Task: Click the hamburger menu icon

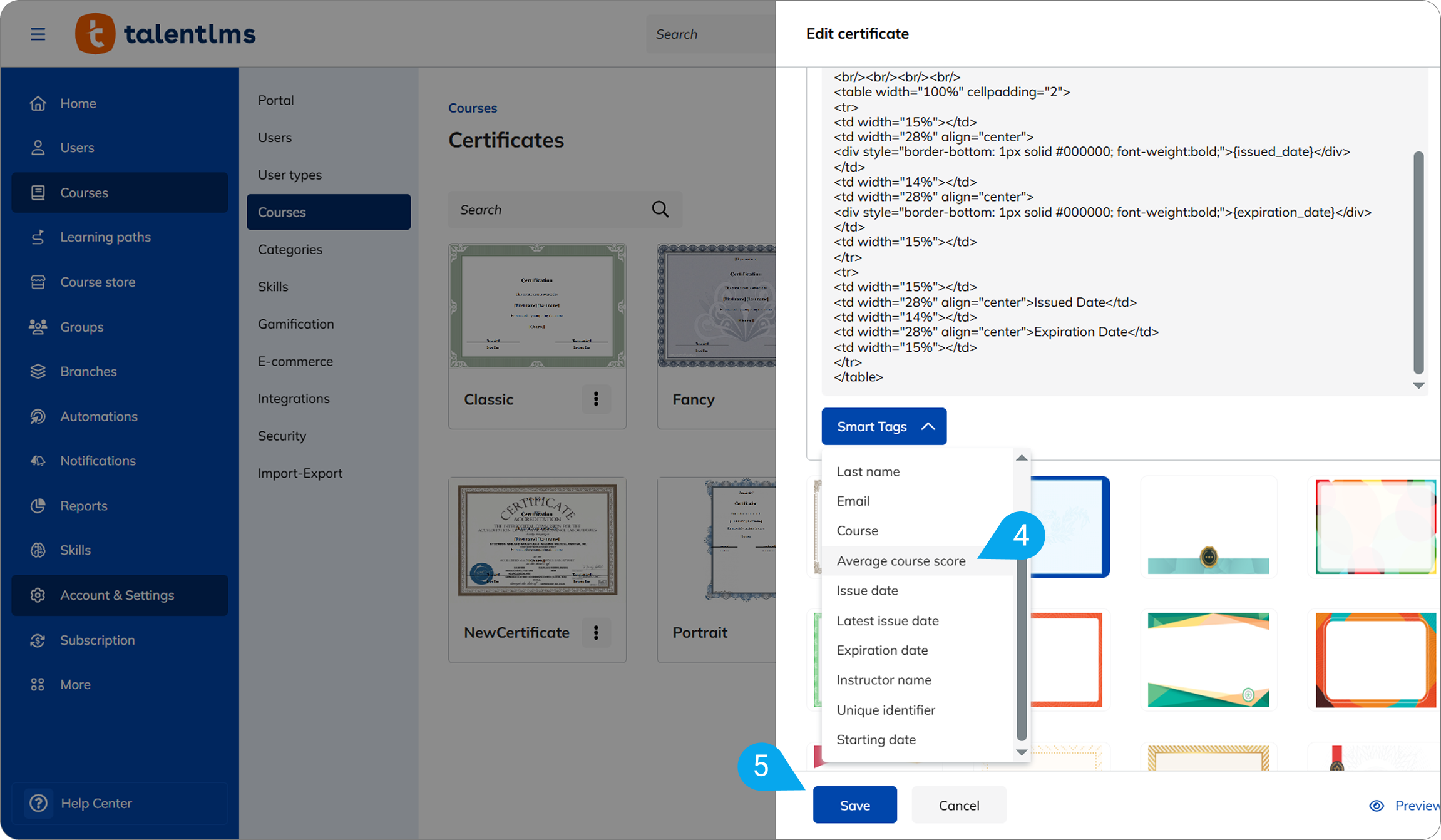Action: [38, 34]
